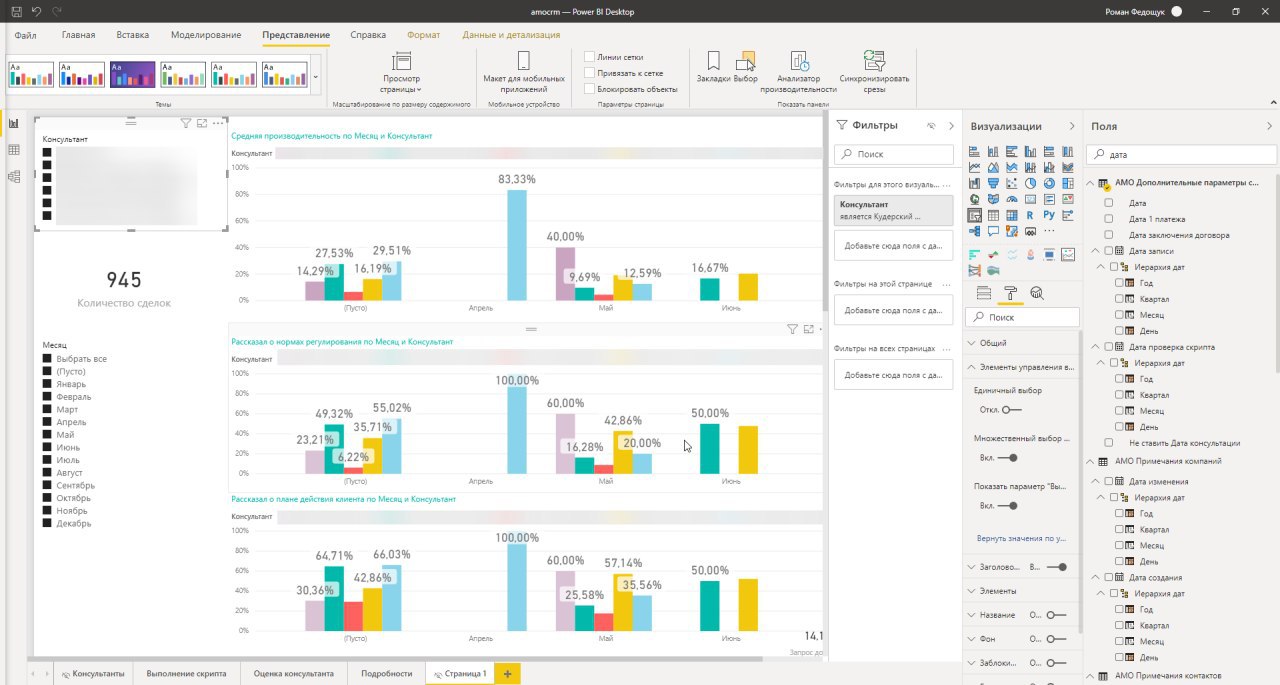Collapse the Элементы управления section
This screenshot has width=1280, height=685.
[1022, 367]
